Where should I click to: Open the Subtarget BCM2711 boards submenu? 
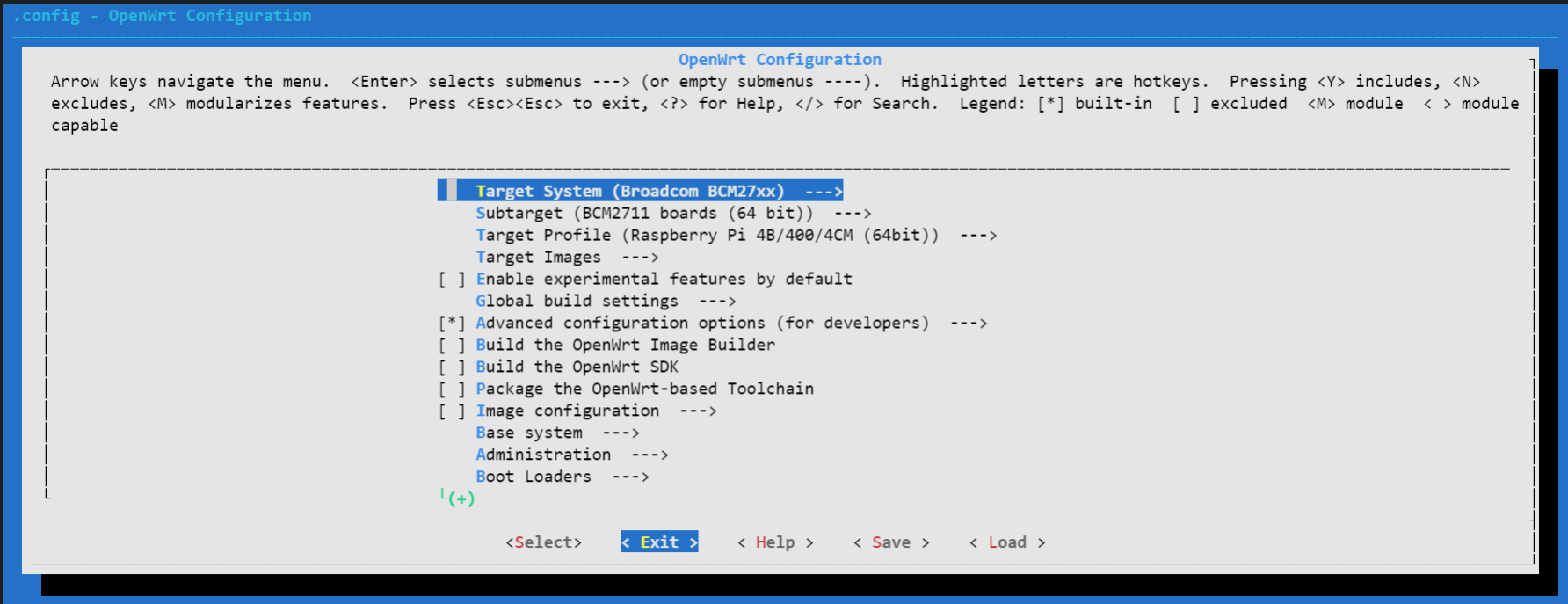point(673,213)
